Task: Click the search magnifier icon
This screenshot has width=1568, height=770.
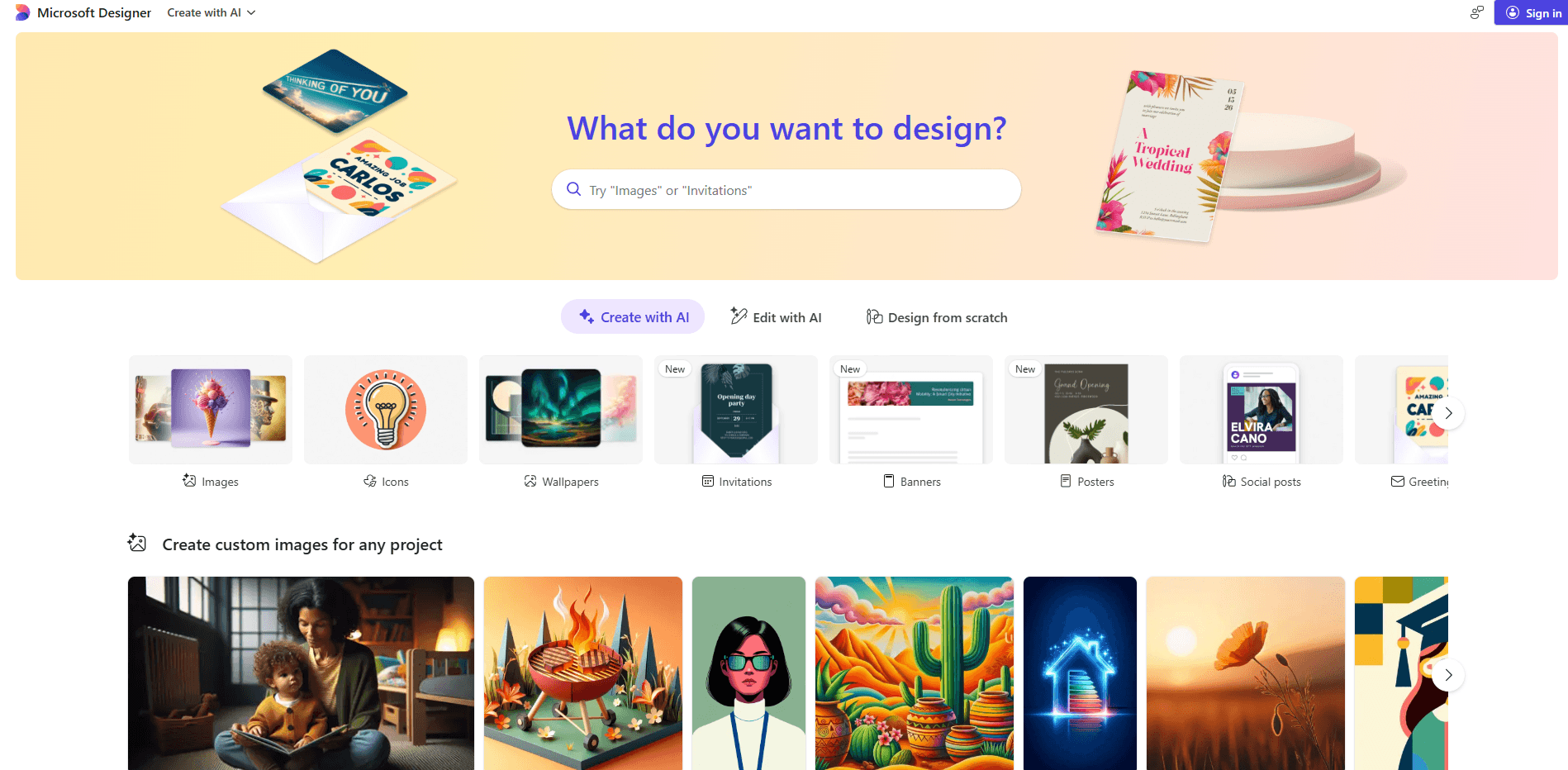Action: click(573, 189)
